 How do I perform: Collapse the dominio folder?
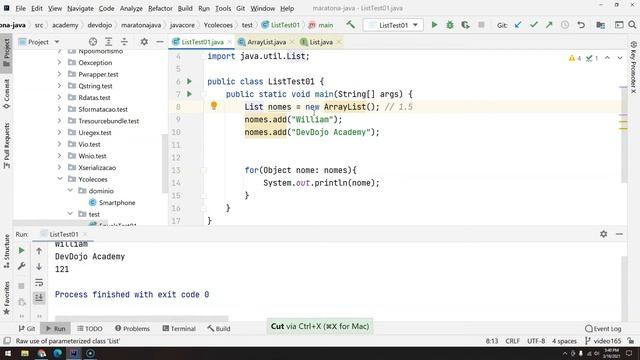(x=70, y=191)
